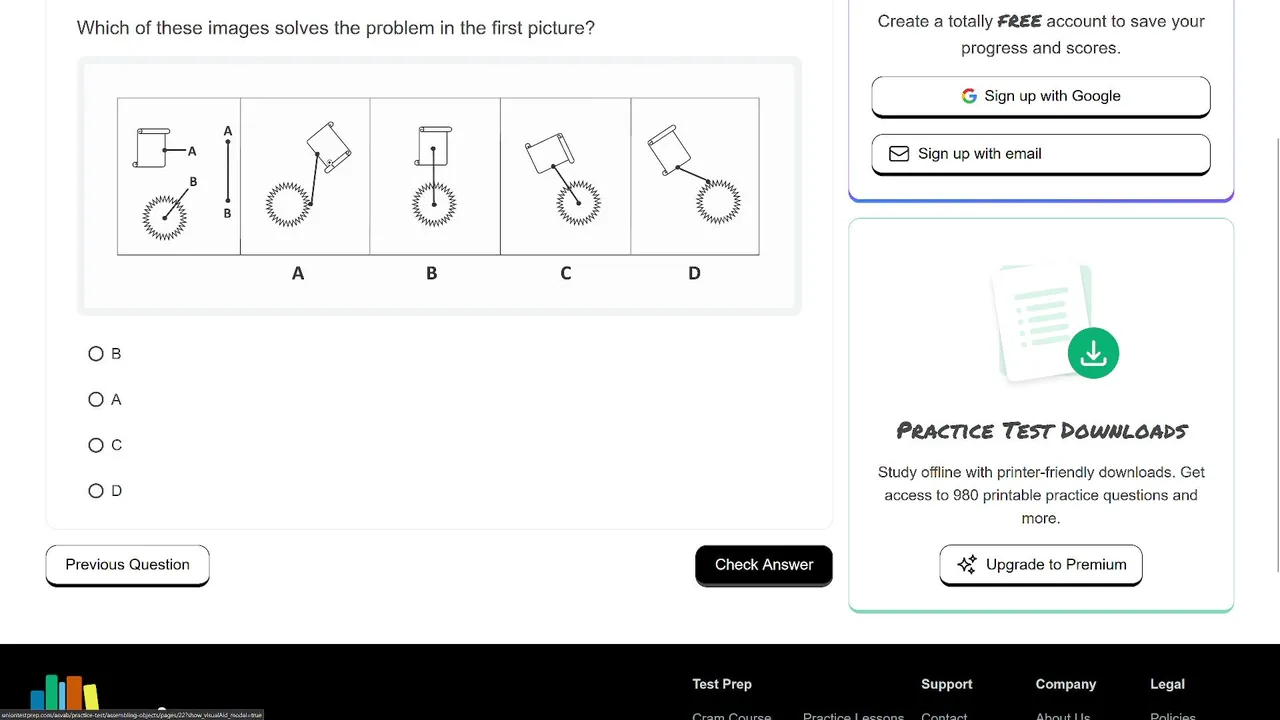Click answer image panel C
1280x720 pixels.
click(x=566, y=176)
